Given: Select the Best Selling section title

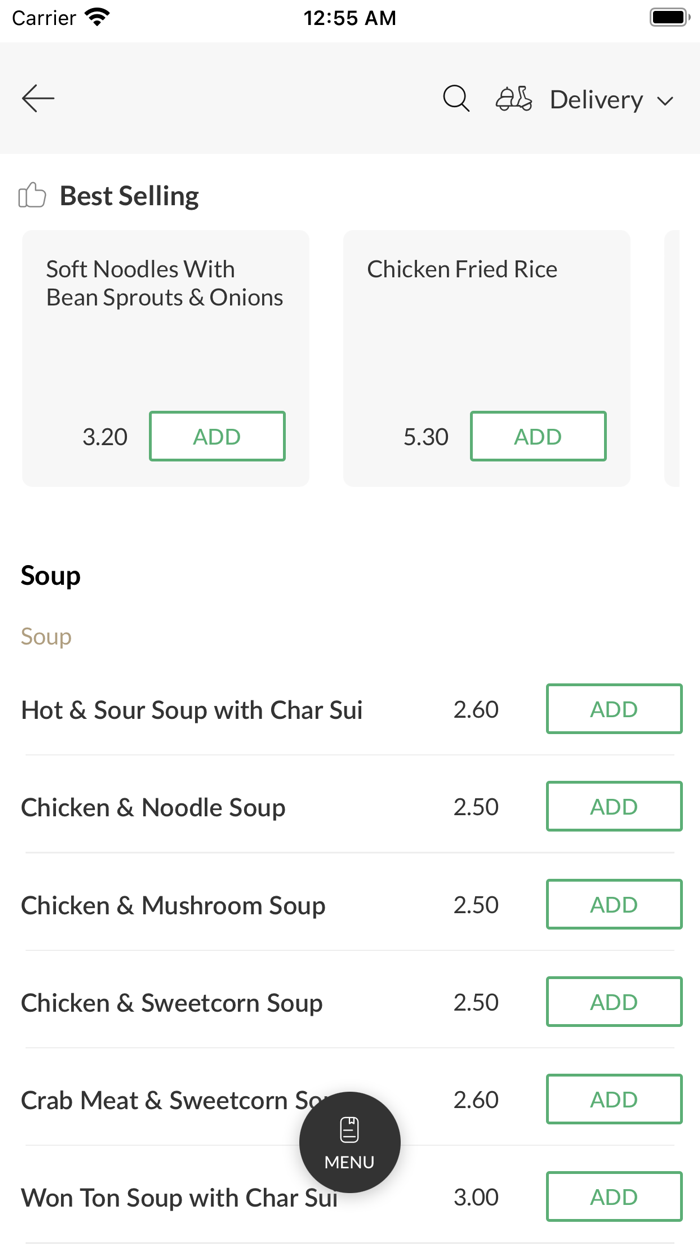Looking at the screenshot, I should point(128,195).
